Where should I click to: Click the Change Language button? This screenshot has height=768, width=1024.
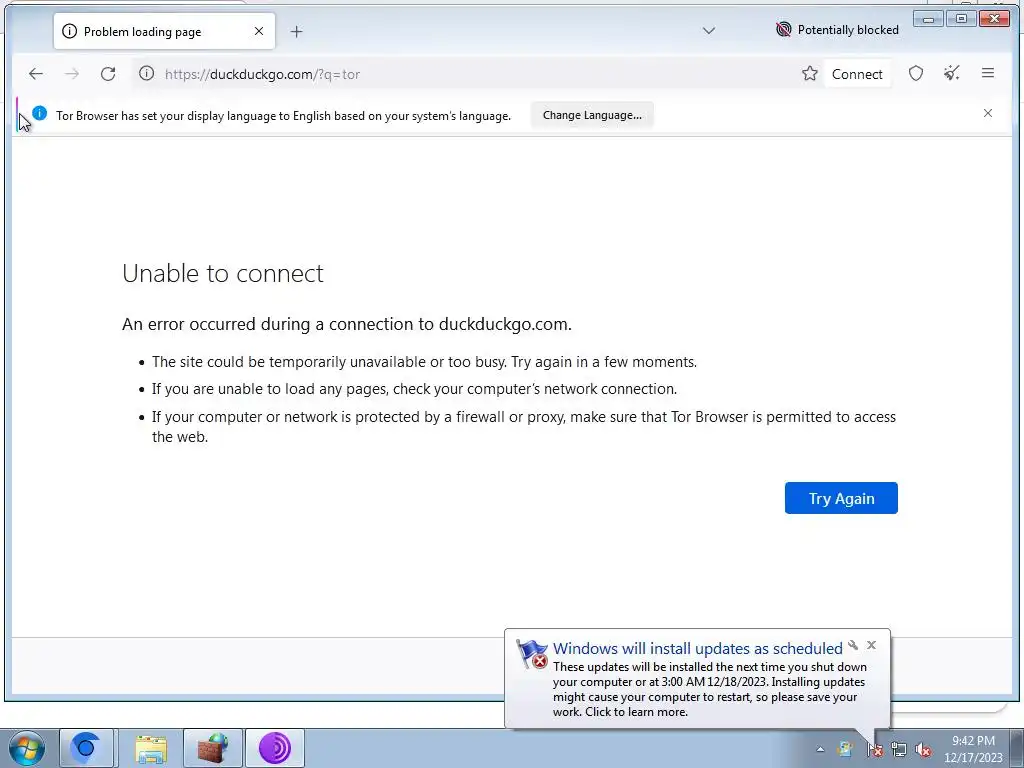pyautogui.click(x=592, y=115)
